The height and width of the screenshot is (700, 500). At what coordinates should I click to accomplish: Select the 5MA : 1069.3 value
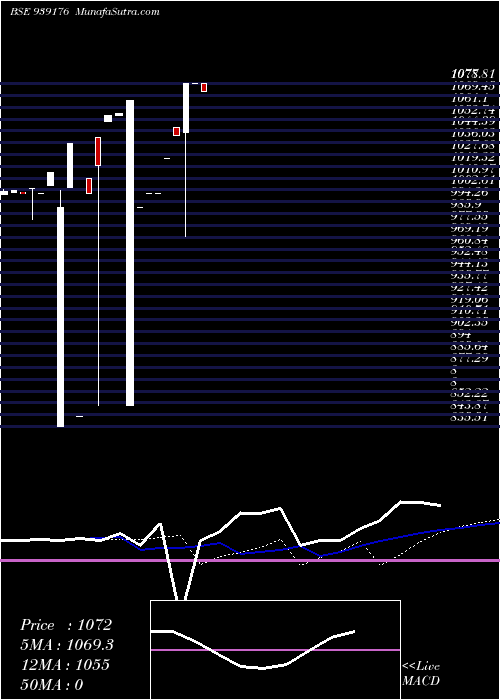click(x=67, y=645)
